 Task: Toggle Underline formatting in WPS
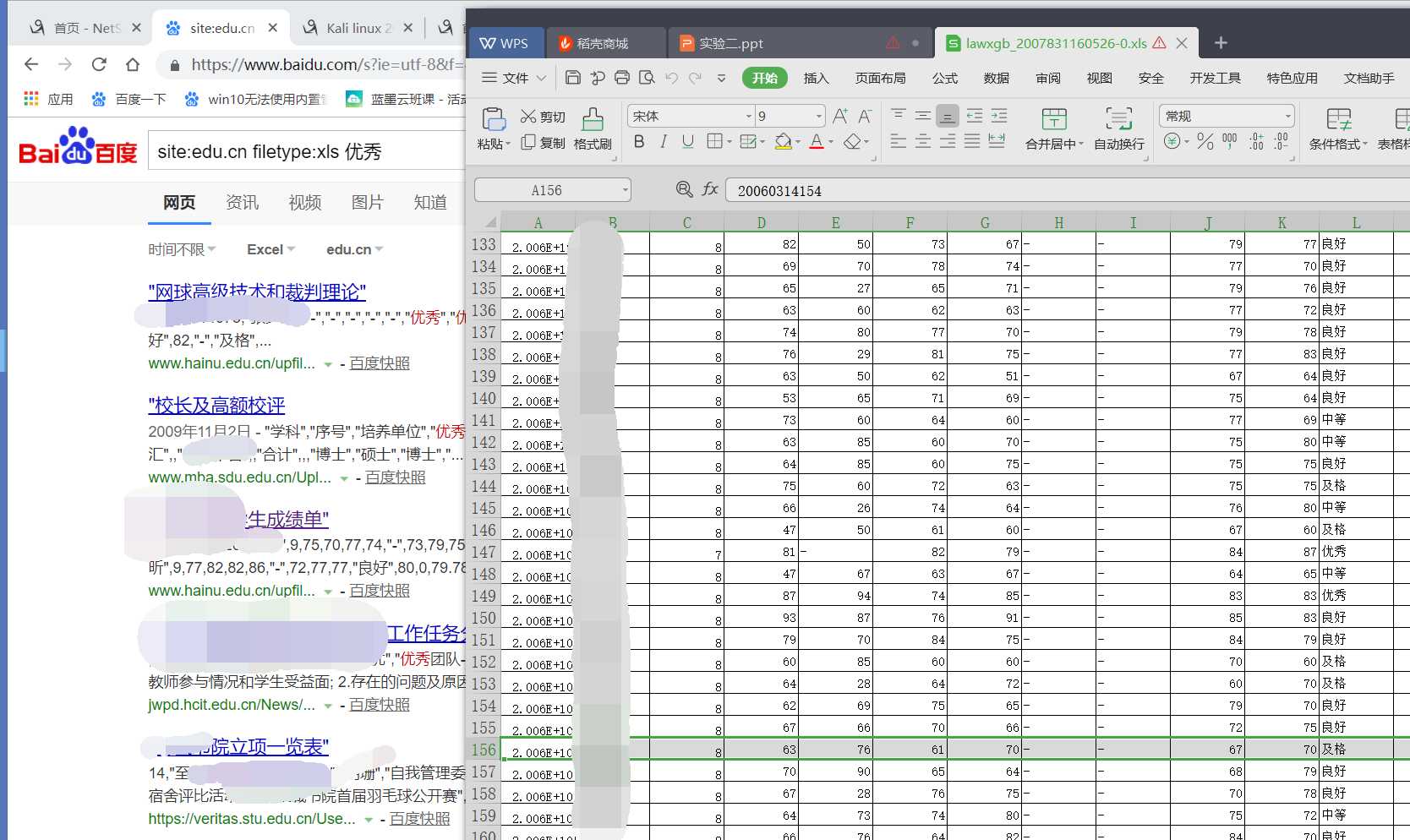[688, 141]
